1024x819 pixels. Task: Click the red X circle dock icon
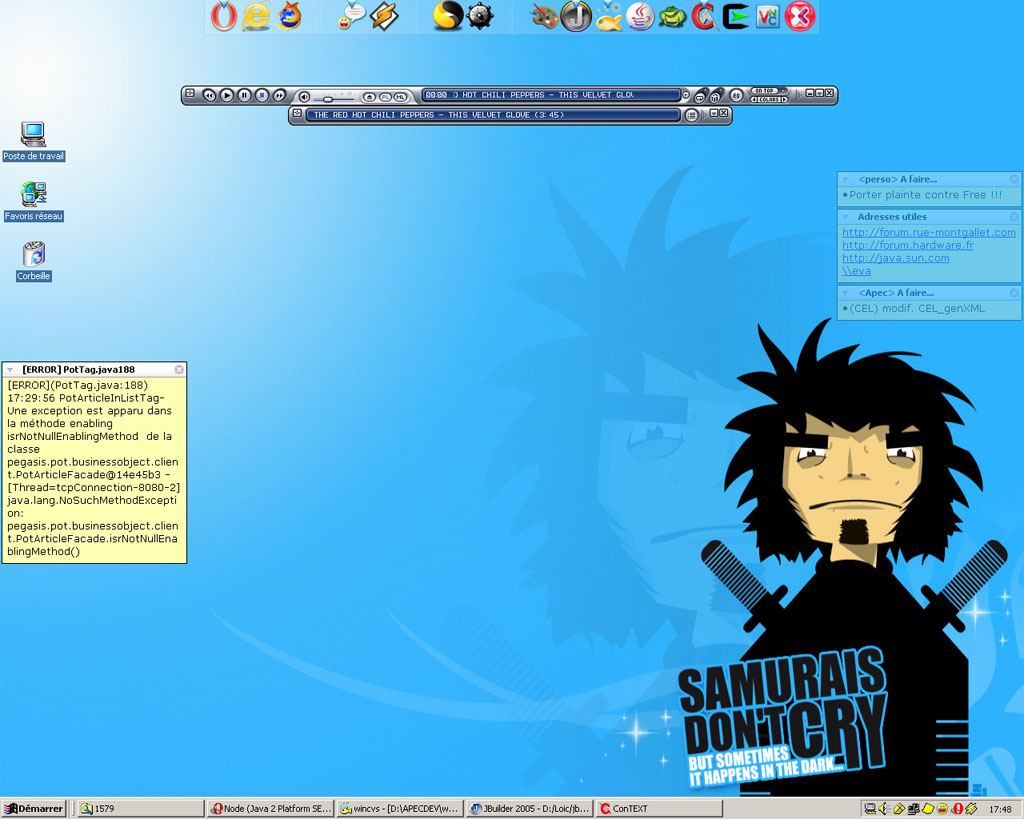coord(800,16)
